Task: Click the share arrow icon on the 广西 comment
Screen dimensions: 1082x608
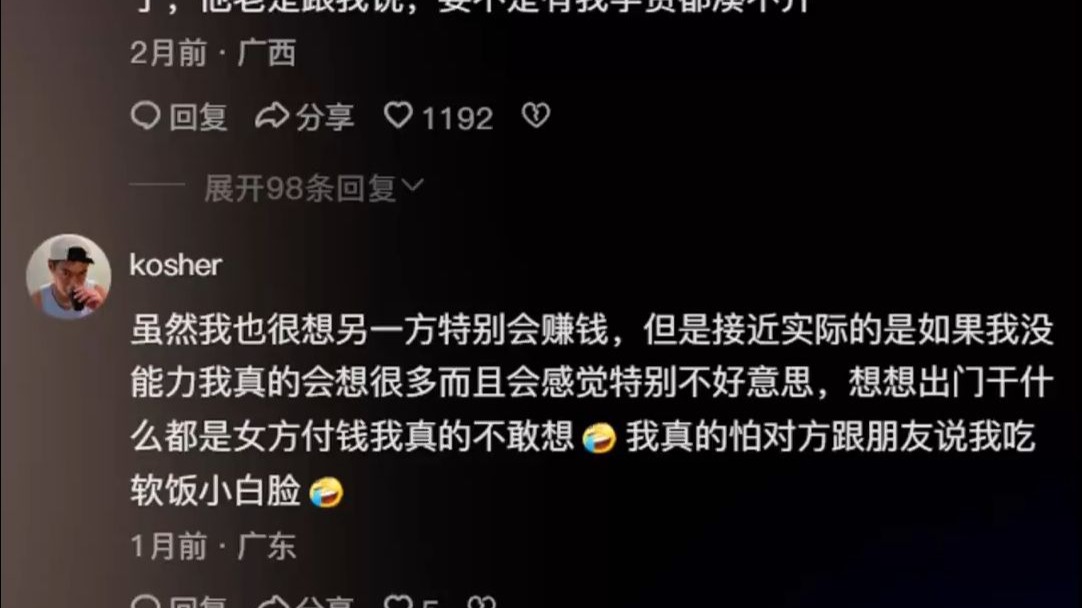Action: click(272, 116)
